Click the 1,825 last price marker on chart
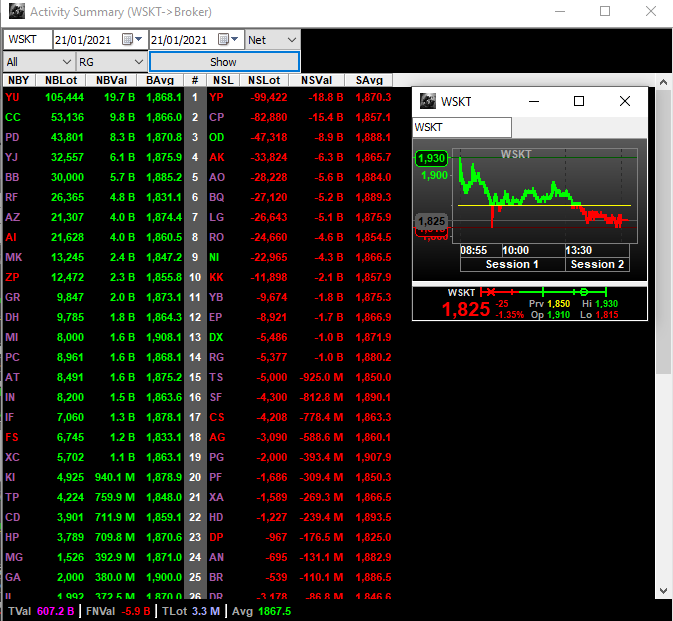 (x=431, y=221)
